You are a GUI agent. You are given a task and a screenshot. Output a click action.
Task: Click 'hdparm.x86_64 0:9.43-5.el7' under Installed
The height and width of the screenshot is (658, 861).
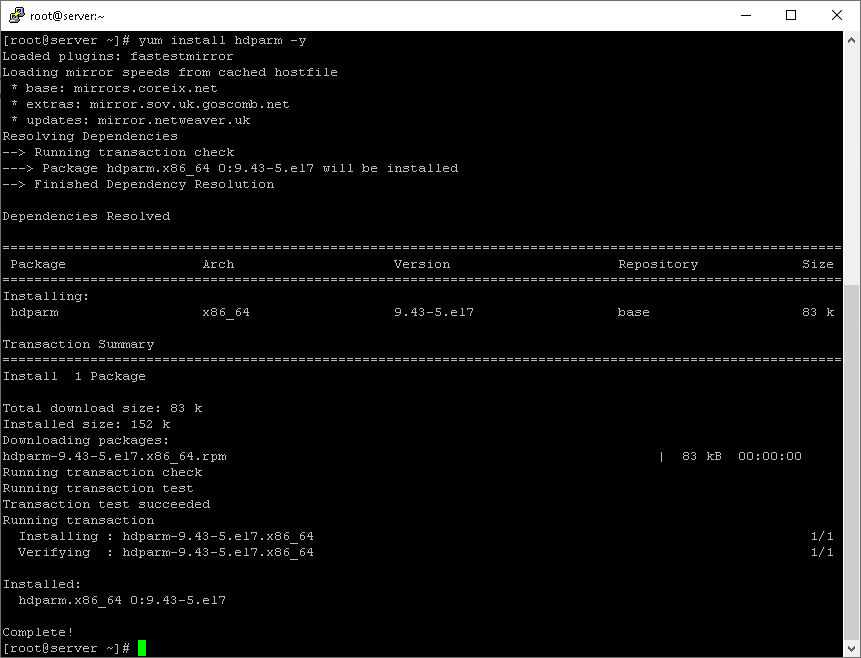point(122,600)
